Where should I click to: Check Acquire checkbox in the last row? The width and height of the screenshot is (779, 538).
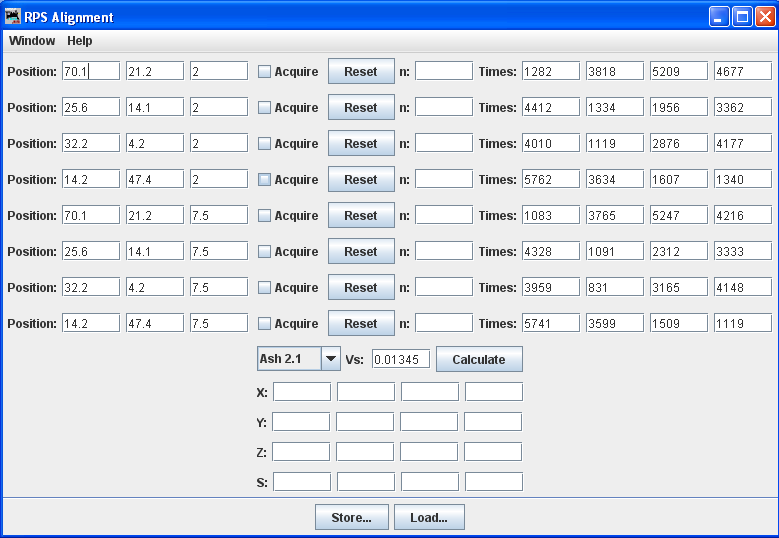tap(265, 324)
